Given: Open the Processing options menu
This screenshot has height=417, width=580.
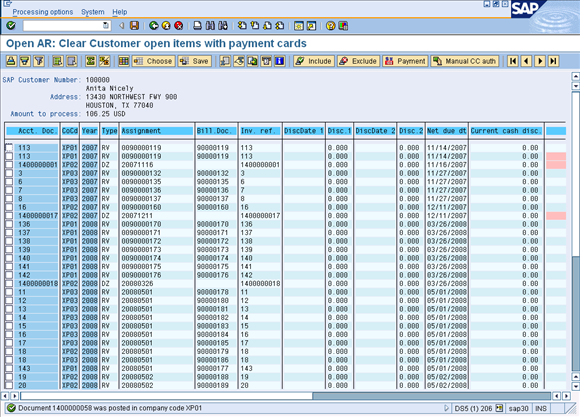Looking at the screenshot, I should coord(43,12).
